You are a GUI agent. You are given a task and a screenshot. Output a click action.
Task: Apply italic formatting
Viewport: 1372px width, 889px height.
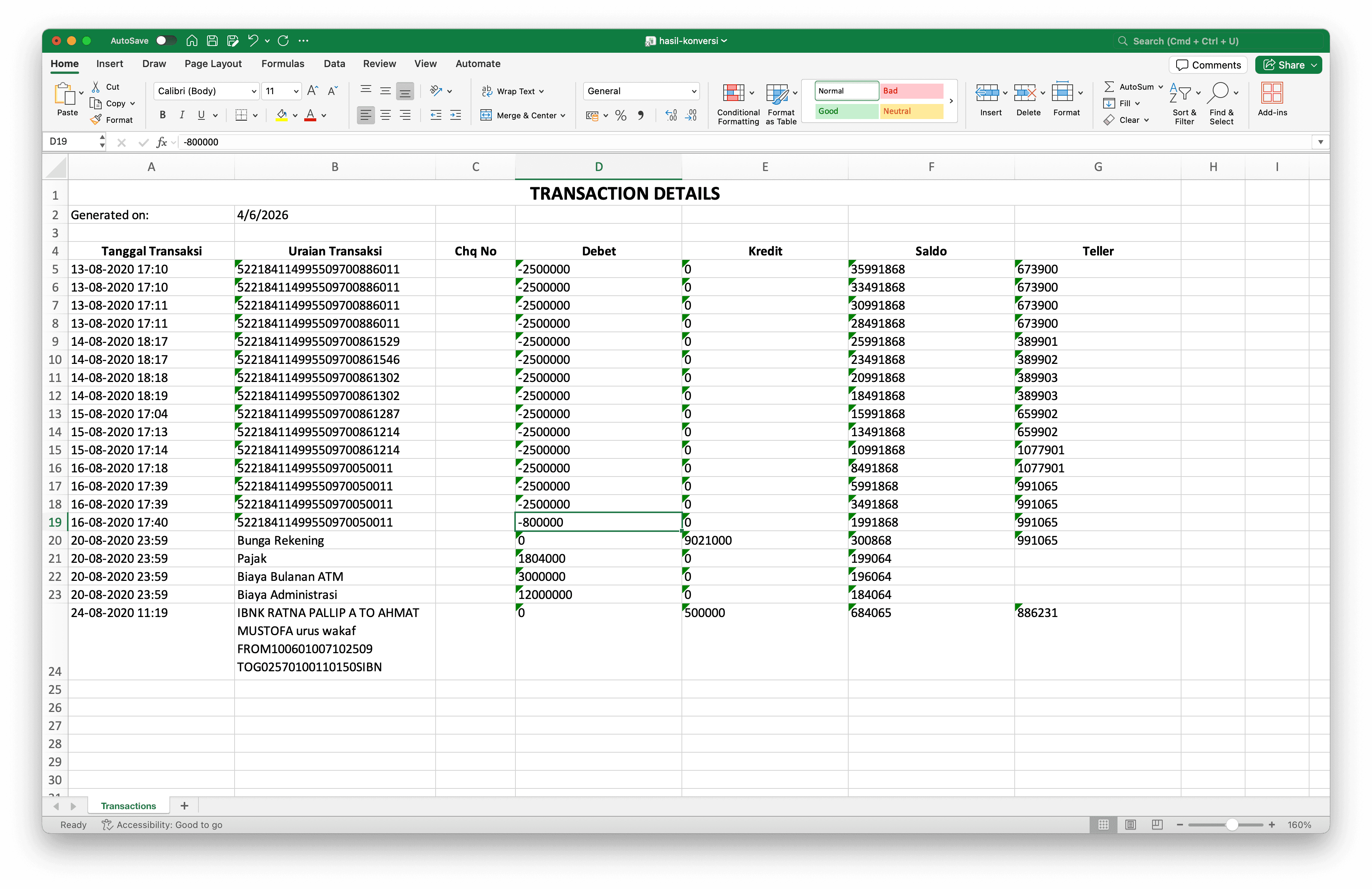click(182, 115)
